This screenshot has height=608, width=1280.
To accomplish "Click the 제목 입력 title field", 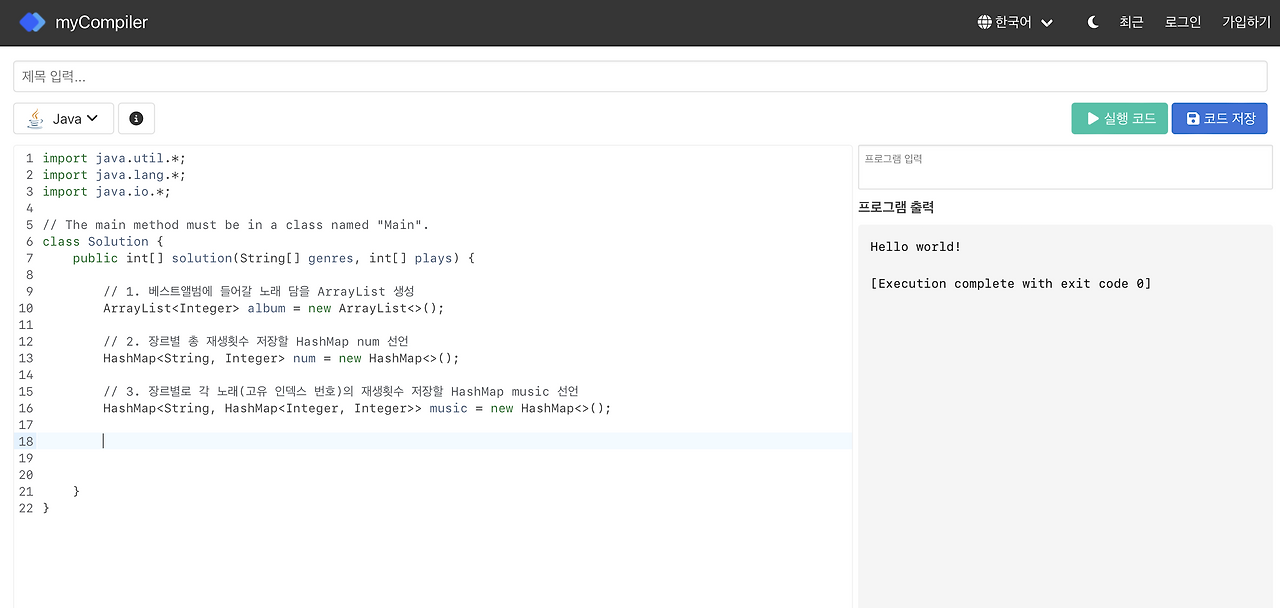I will (x=640, y=75).
